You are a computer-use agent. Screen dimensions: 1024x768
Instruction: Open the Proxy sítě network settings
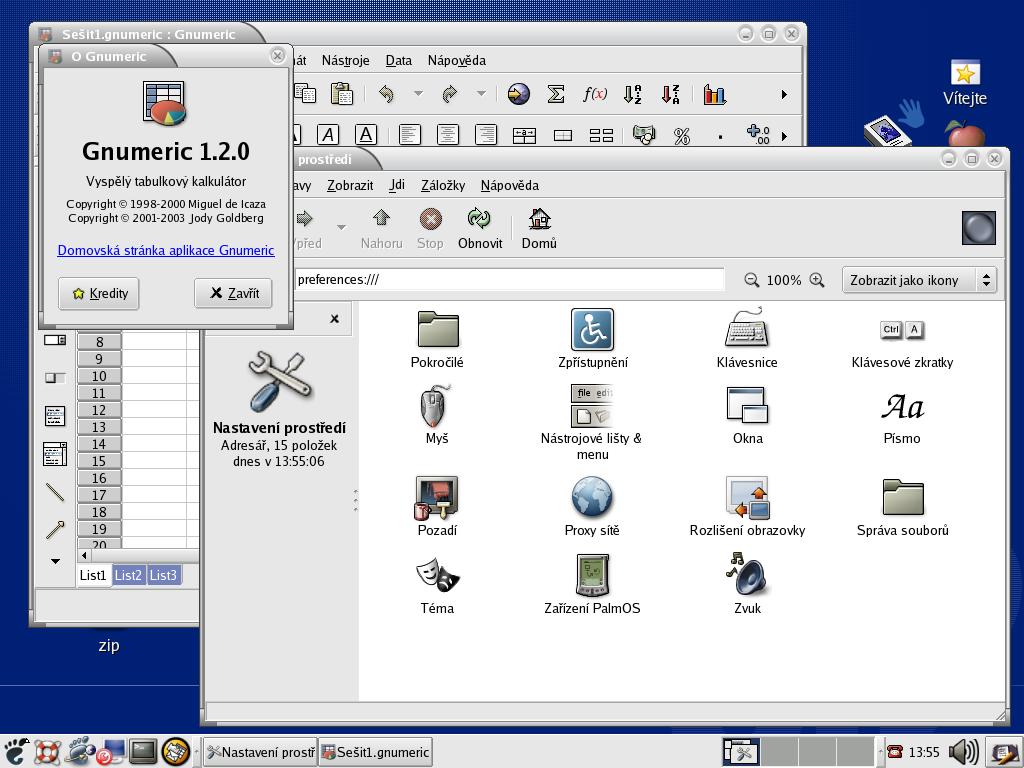point(592,507)
